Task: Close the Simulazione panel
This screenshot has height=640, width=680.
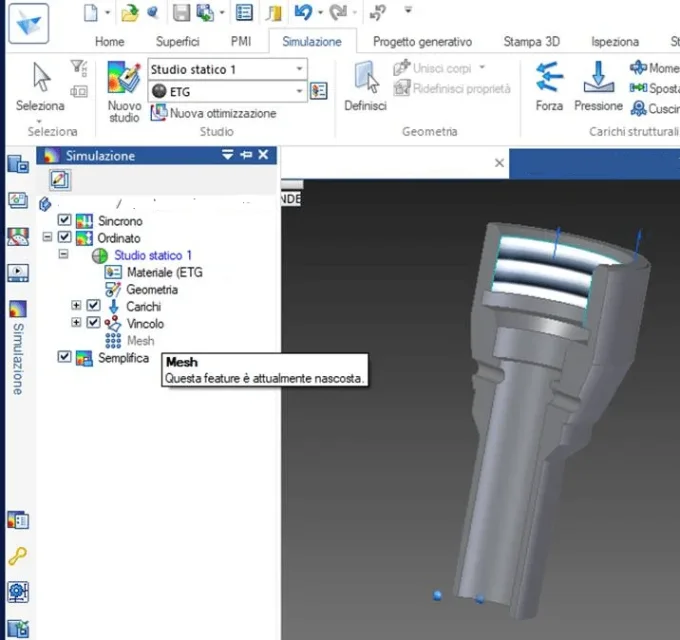Action: pyautogui.click(x=263, y=155)
